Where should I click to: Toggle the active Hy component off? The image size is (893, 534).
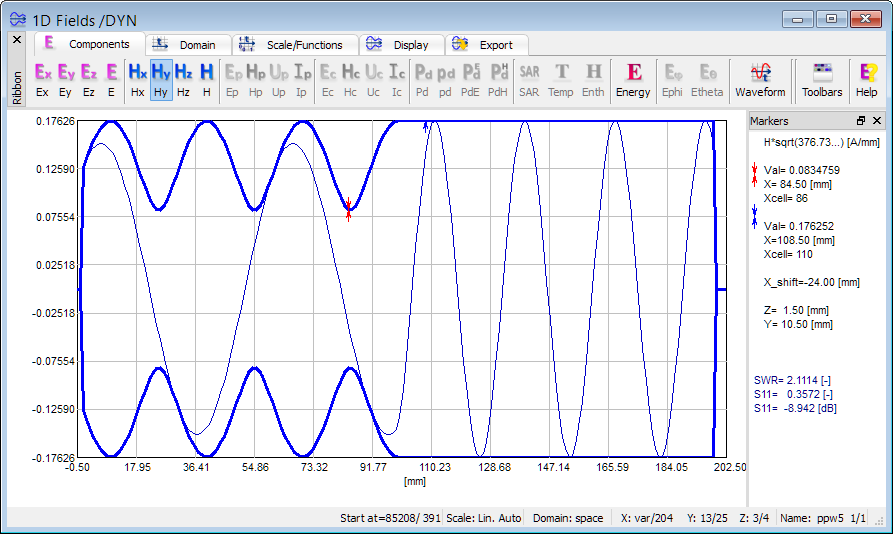pyautogui.click(x=160, y=79)
